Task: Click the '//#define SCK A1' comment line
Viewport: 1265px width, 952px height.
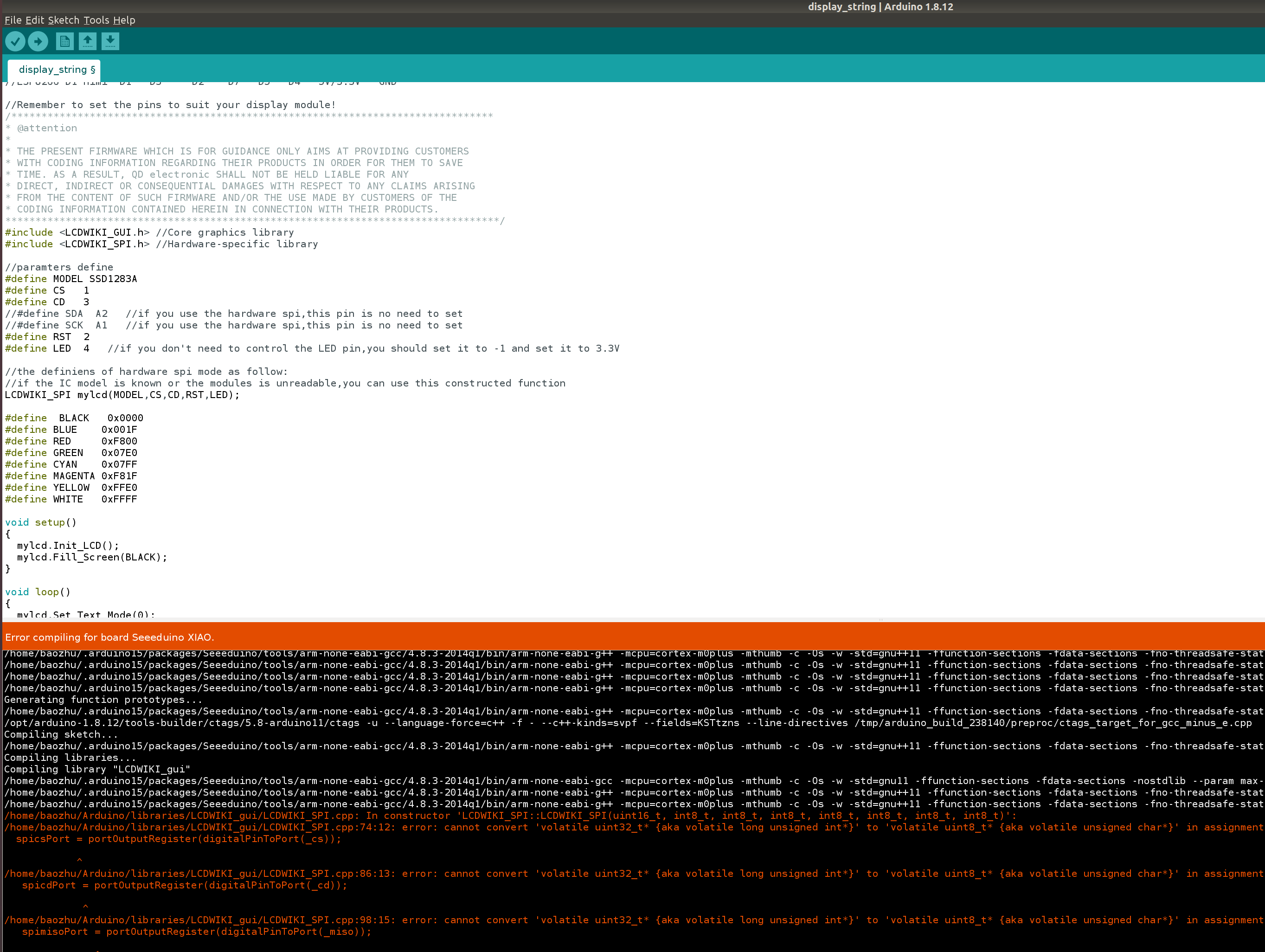Action: pyautogui.click(x=234, y=325)
